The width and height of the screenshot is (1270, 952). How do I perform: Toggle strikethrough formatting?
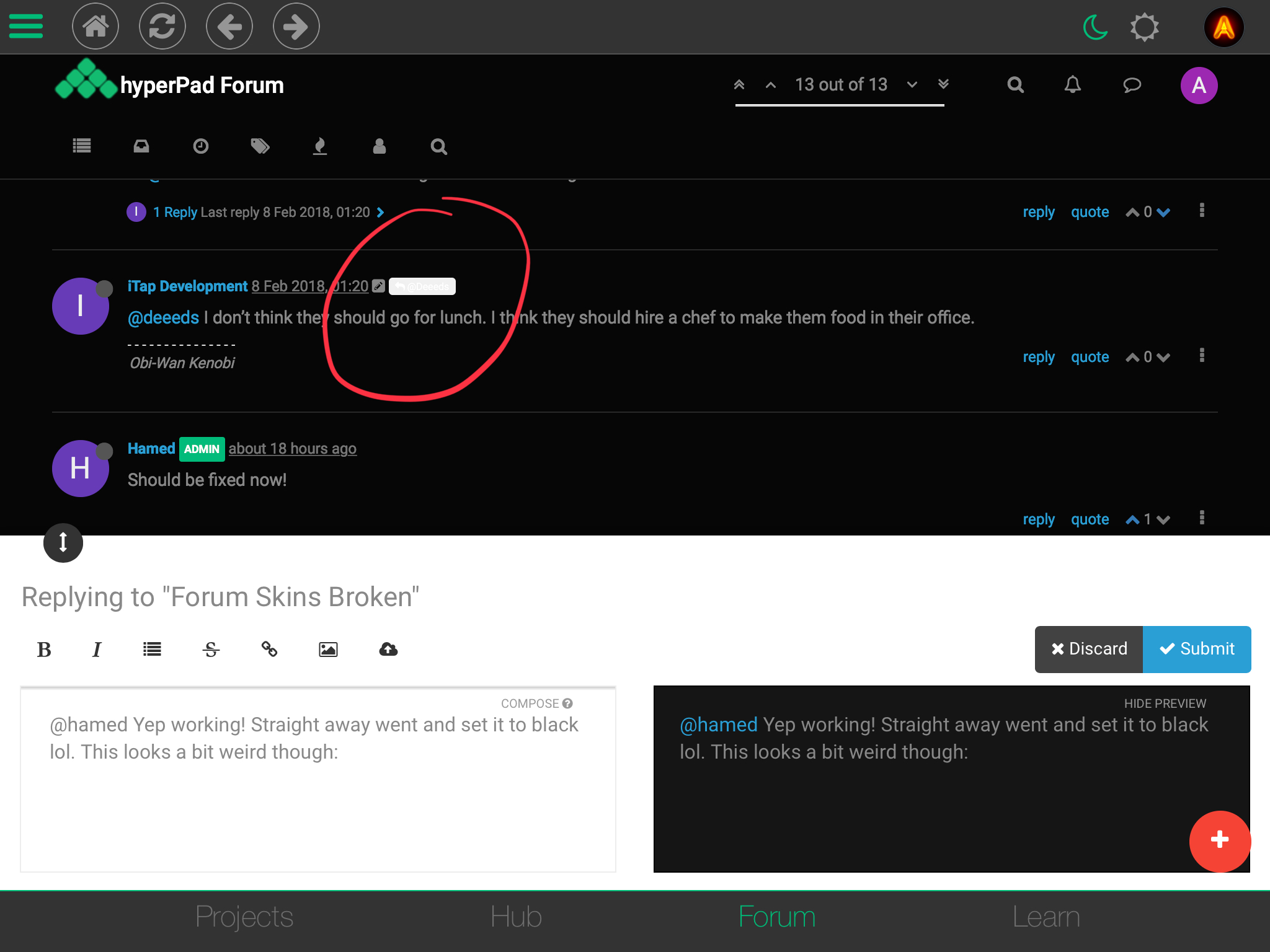pyautogui.click(x=211, y=649)
